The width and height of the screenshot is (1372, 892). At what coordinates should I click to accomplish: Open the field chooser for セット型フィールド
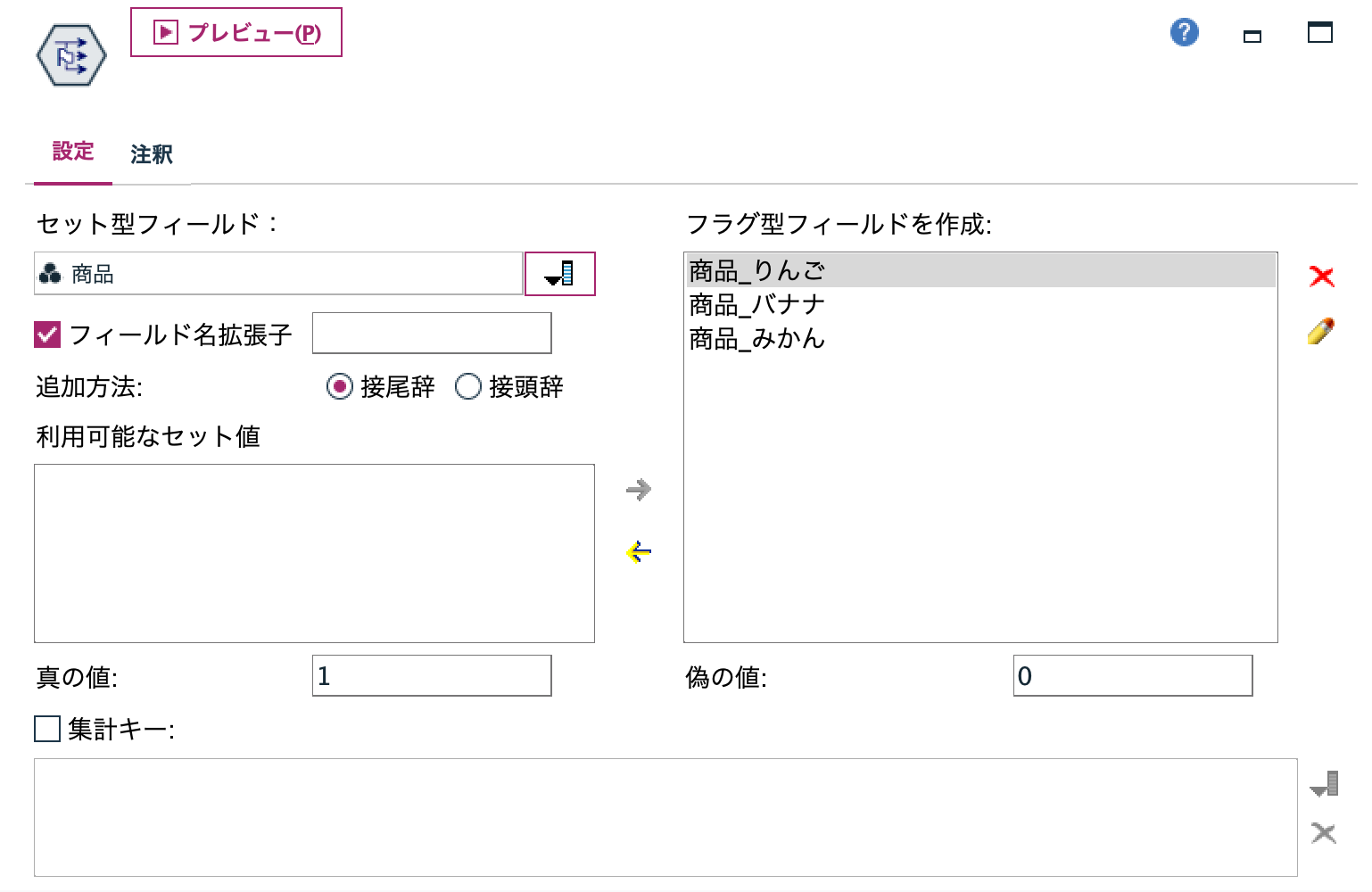pyautogui.click(x=559, y=274)
